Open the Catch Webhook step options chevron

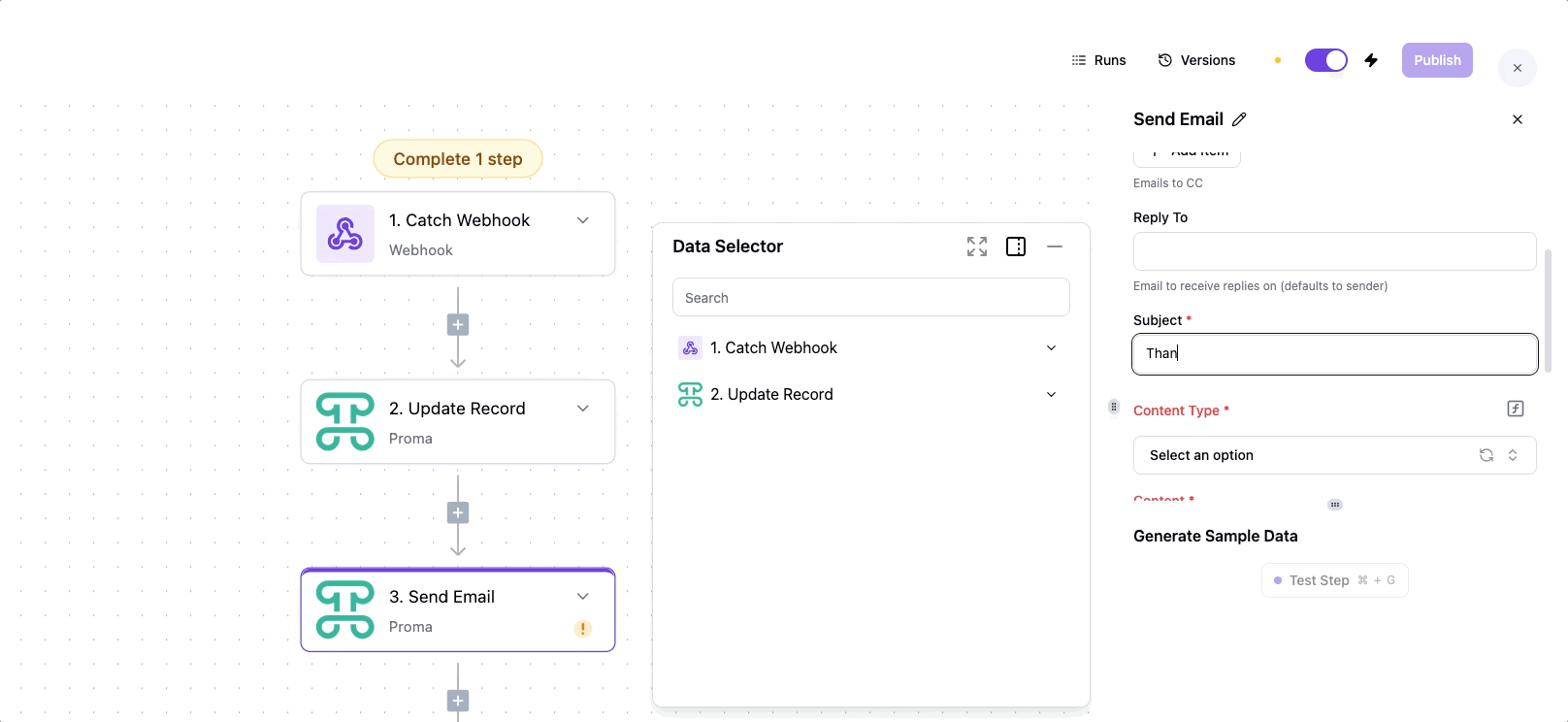583,220
